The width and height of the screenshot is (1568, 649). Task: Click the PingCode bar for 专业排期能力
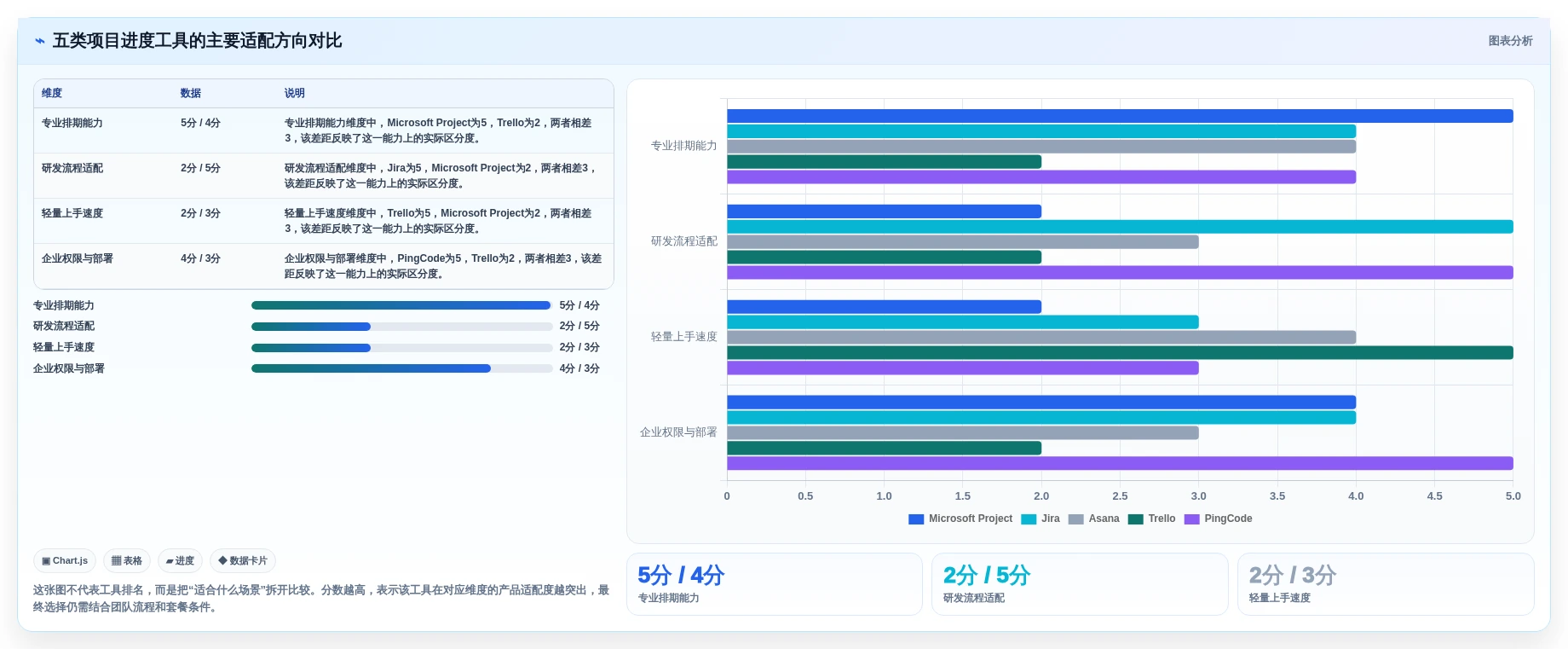click(x=1041, y=177)
